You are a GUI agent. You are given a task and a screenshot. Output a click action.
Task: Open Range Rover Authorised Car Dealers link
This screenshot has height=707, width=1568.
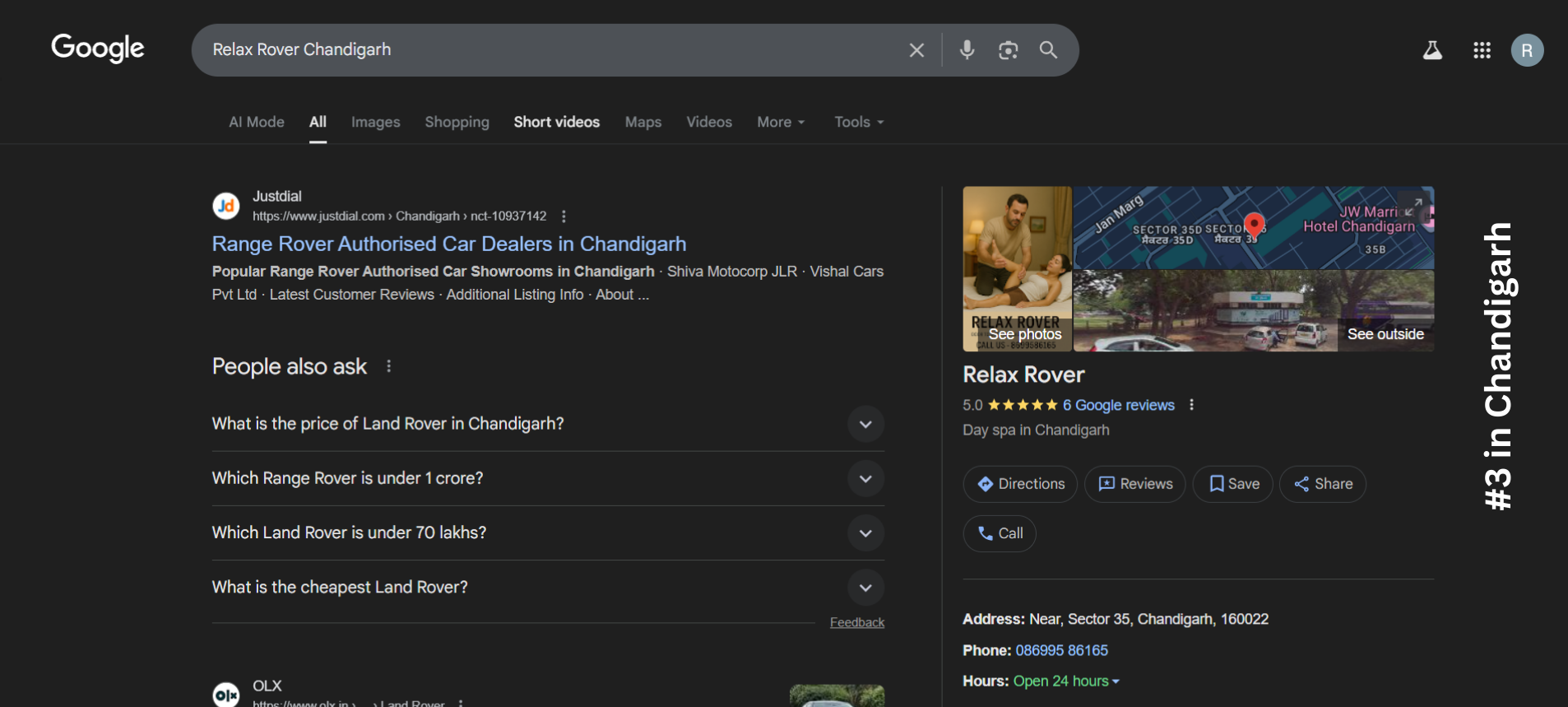tap(448, 244)
